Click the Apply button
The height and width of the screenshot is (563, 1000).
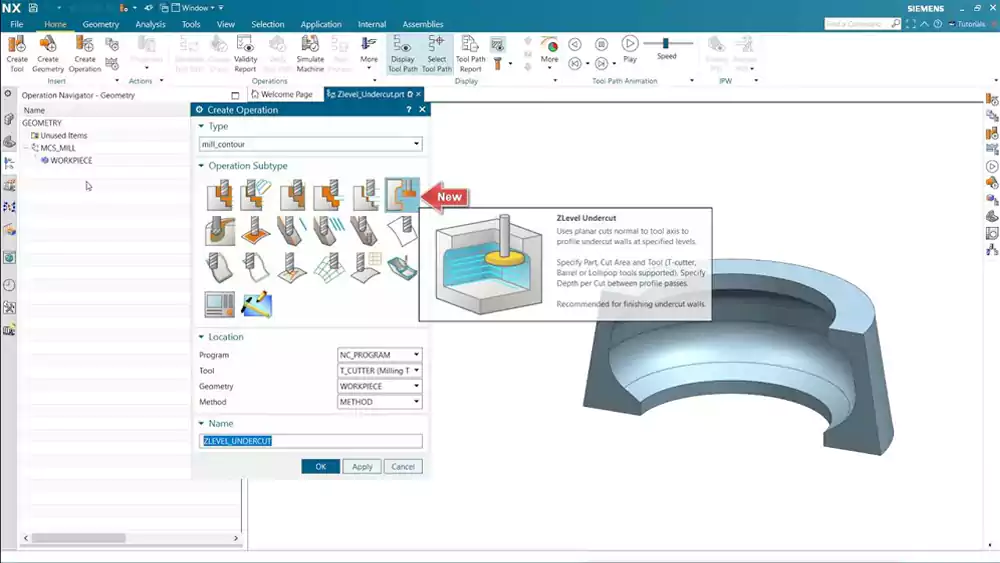pos(362,467)
